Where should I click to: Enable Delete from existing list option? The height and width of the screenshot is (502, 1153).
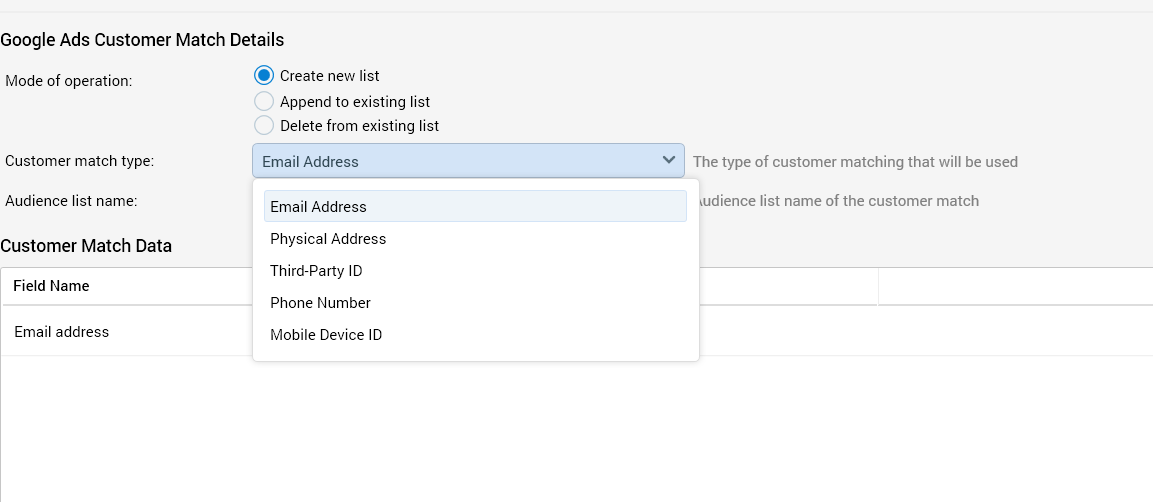click(264, 126)
